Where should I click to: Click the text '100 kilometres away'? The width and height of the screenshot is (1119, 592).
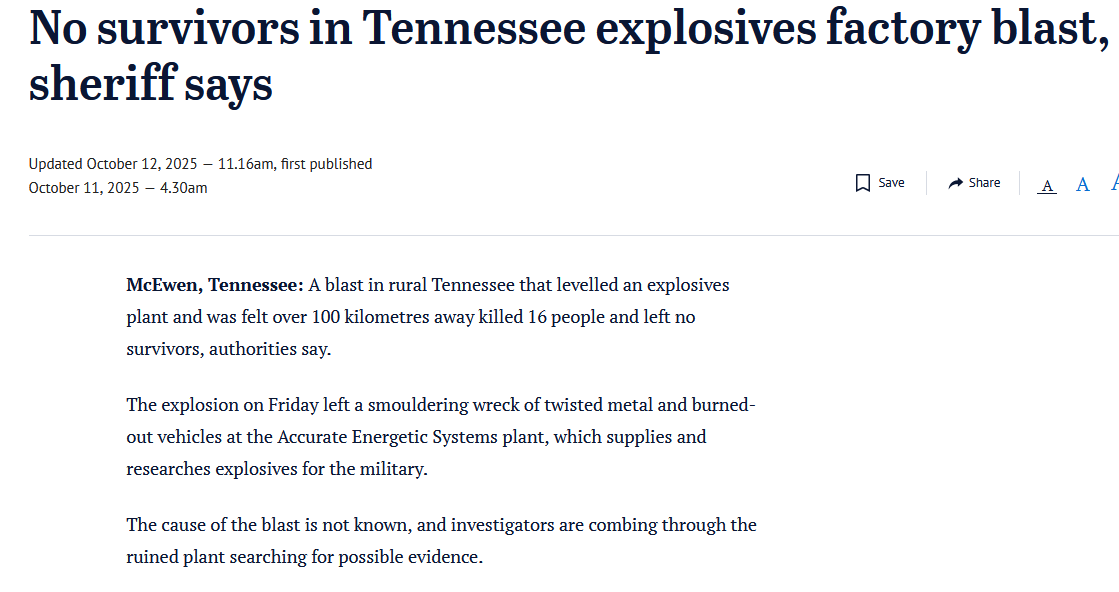pos(393,317)
